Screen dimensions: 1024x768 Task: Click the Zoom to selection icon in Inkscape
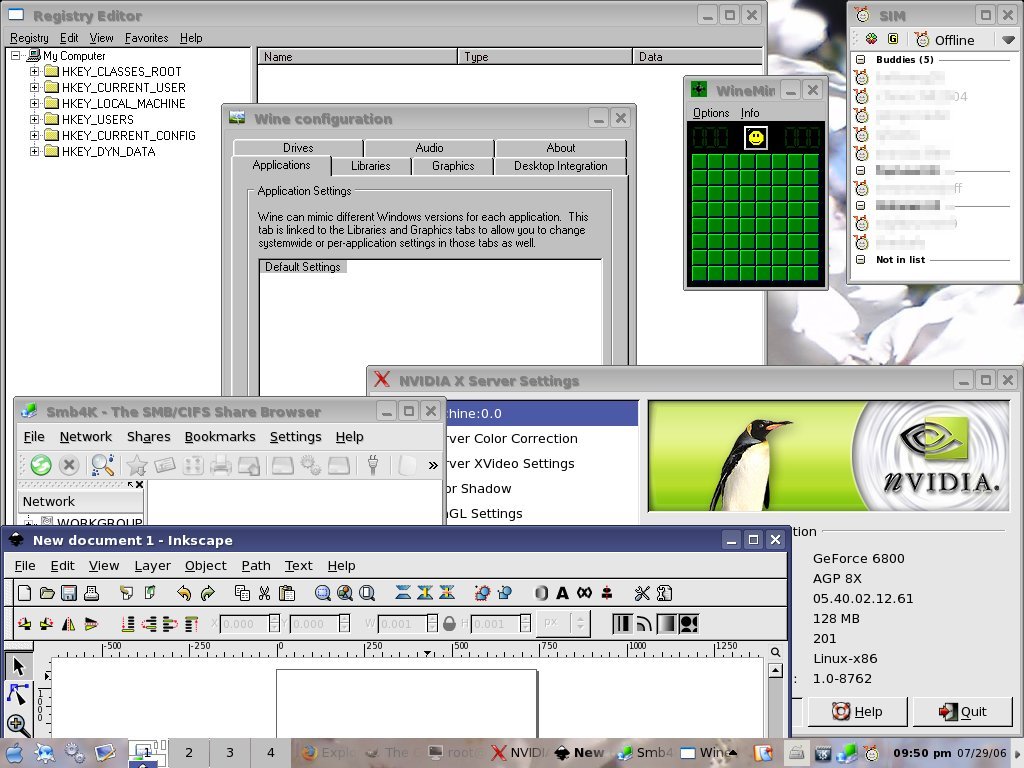[323, 593]
